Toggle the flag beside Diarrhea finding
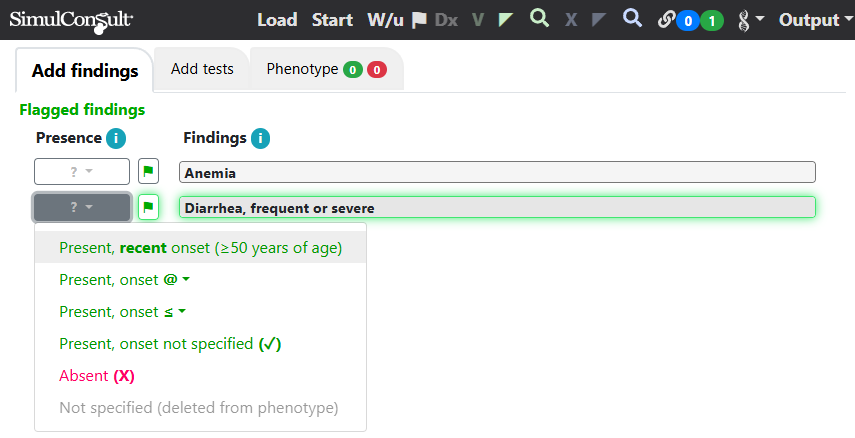Image resolution: width=855 pixels, height=438 pixels. [148, 207]
